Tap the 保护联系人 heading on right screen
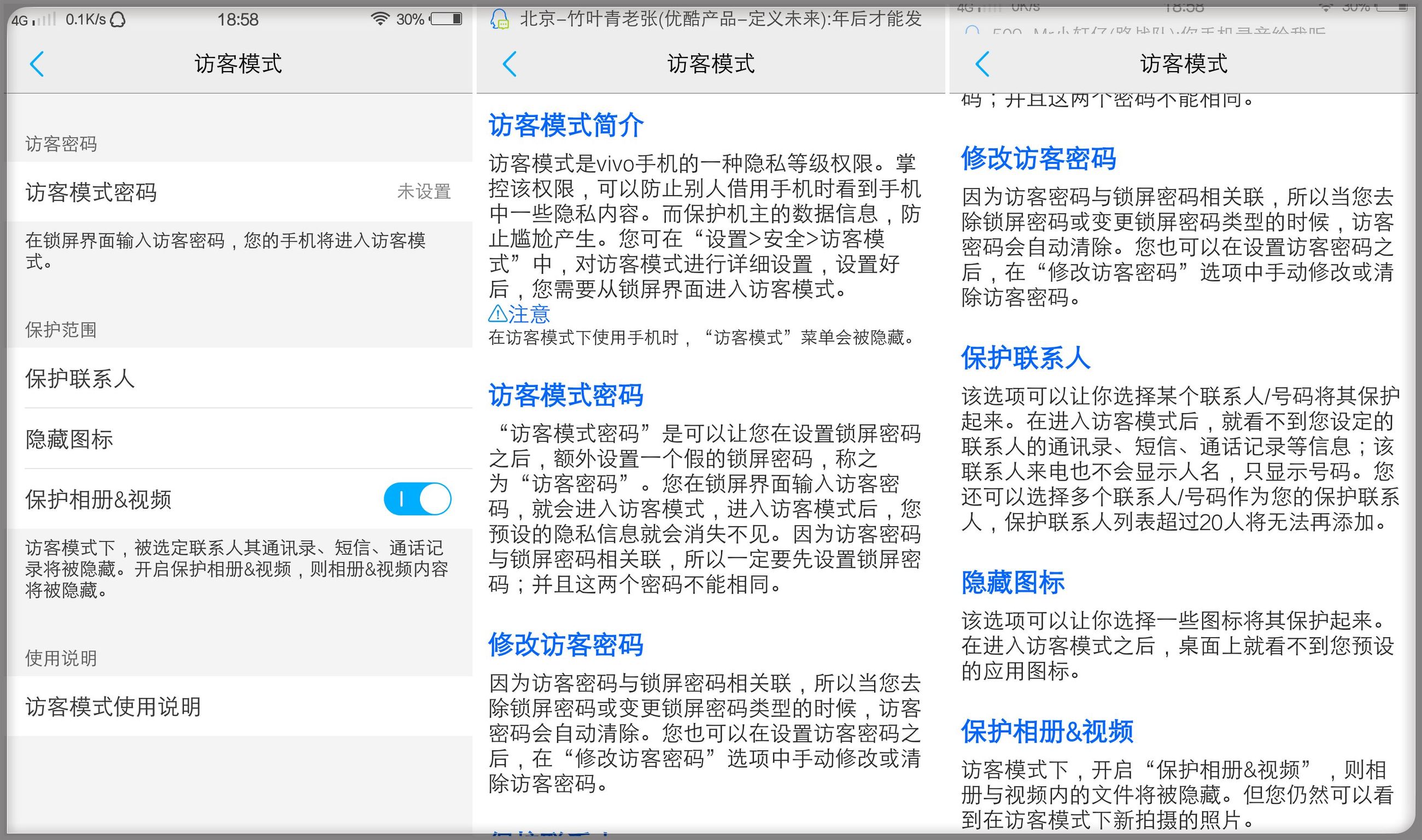 1027,358
